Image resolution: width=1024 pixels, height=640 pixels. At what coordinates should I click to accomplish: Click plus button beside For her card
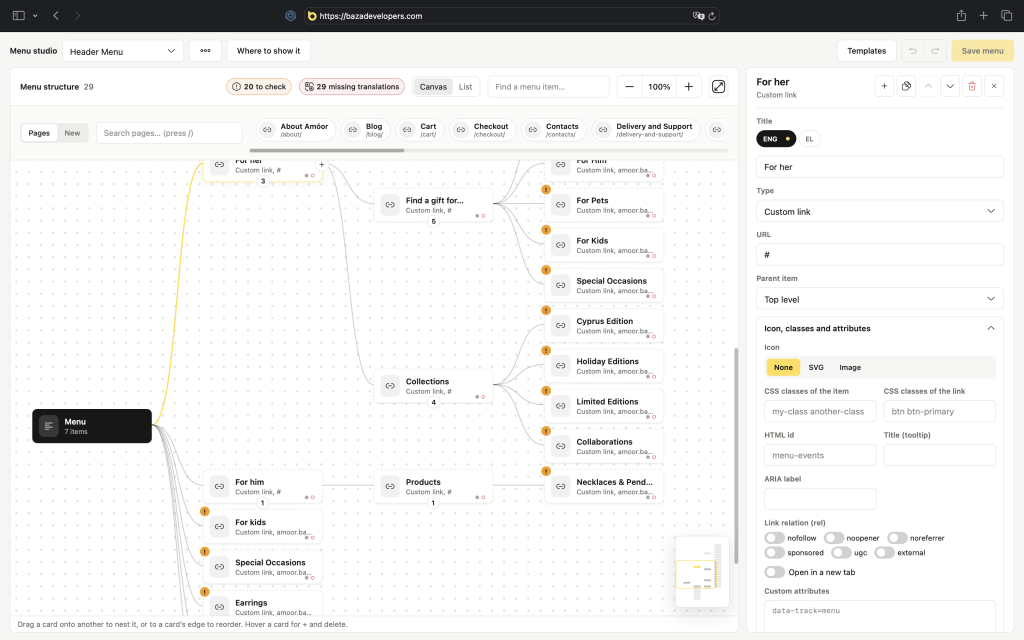(x=321, y=165)
